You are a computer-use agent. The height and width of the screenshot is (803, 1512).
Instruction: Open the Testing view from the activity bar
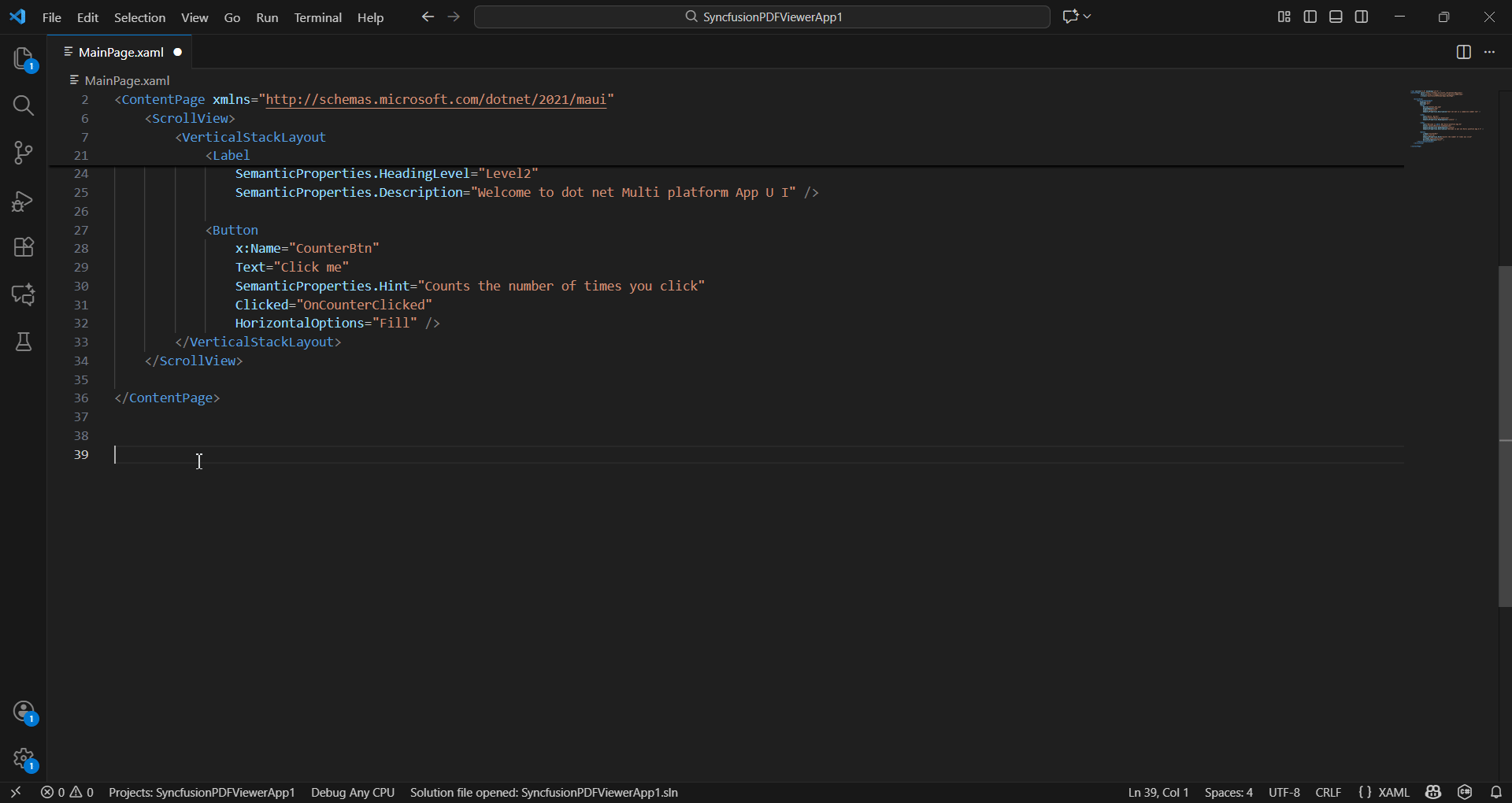pyautogui.click(x=23, y=341)
